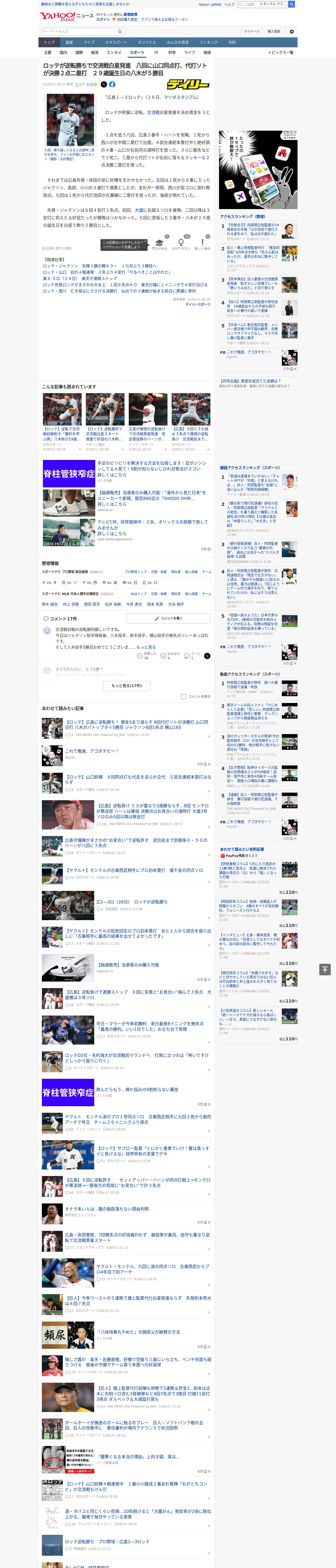The image size is (336, 1568).
Task: Open マイページ link
Action: (x=252, y=32)
